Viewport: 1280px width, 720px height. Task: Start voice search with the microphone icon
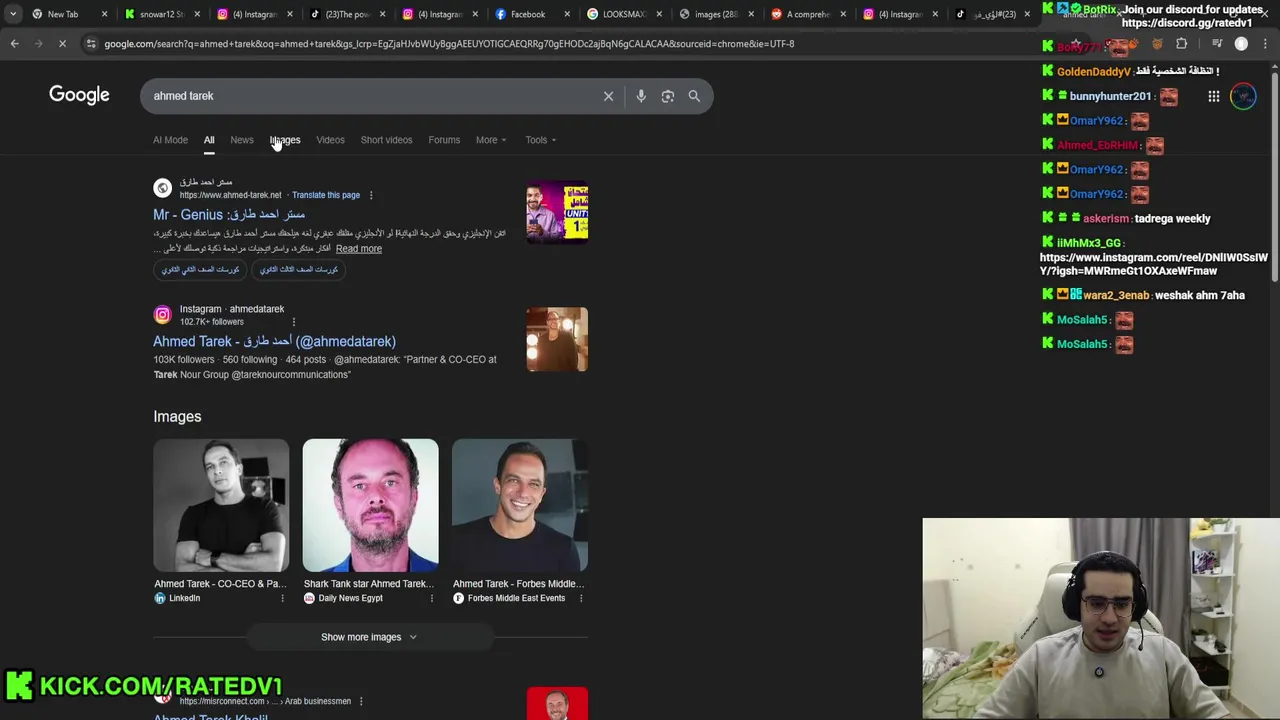pyautogui.click(x=641, y=96)
